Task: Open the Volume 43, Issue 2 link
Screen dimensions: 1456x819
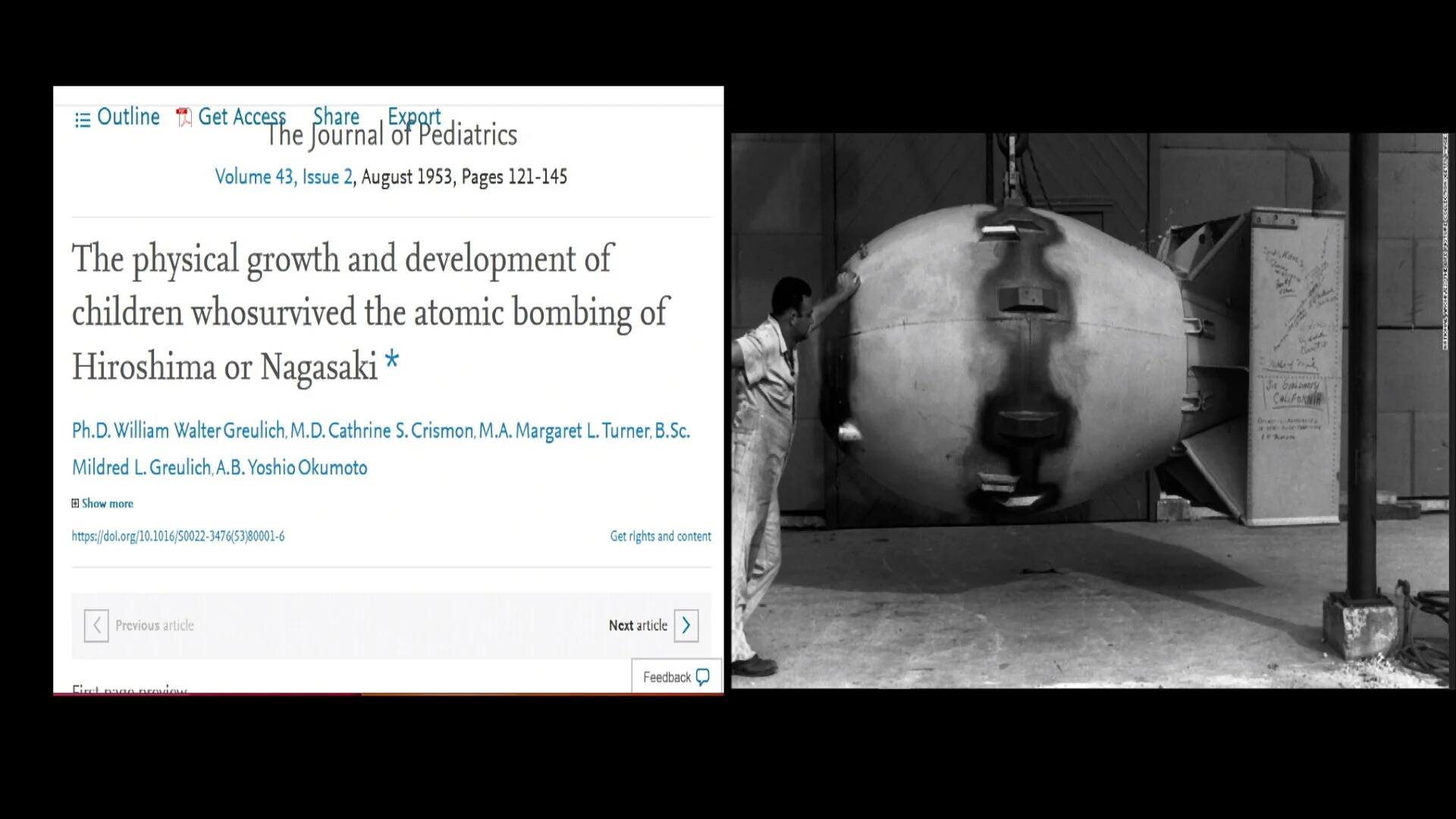Action: tap(284, 177)
